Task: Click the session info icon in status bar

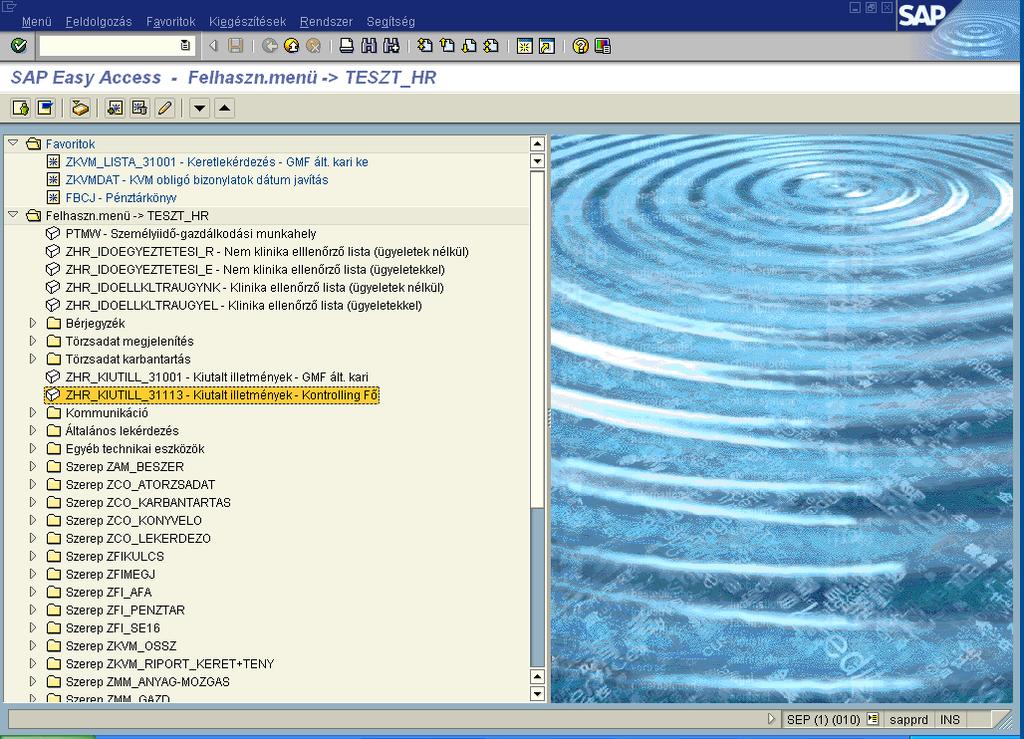Action: (x=872, y=719)
